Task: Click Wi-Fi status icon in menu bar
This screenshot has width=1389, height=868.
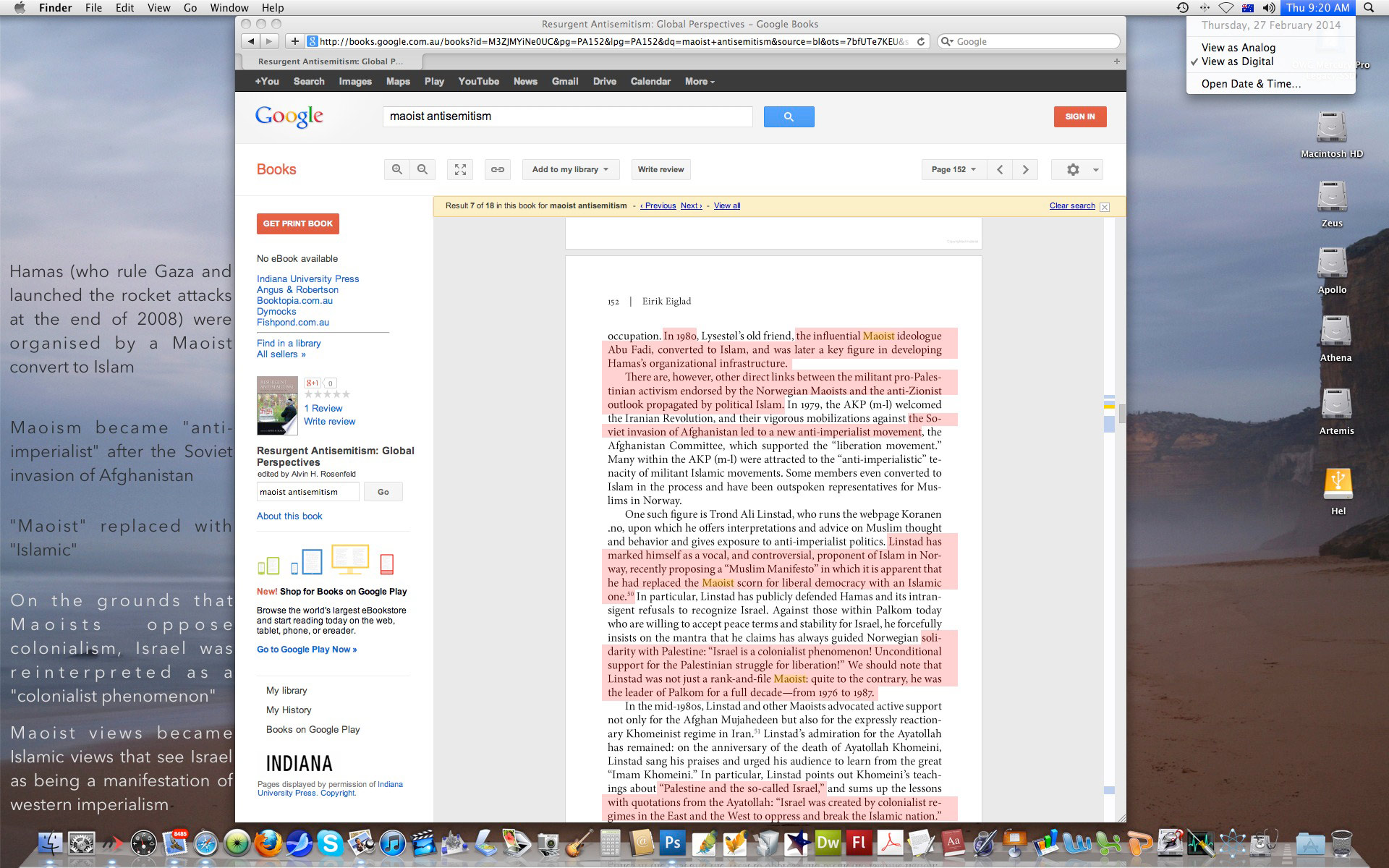Action: point(1226,7)
